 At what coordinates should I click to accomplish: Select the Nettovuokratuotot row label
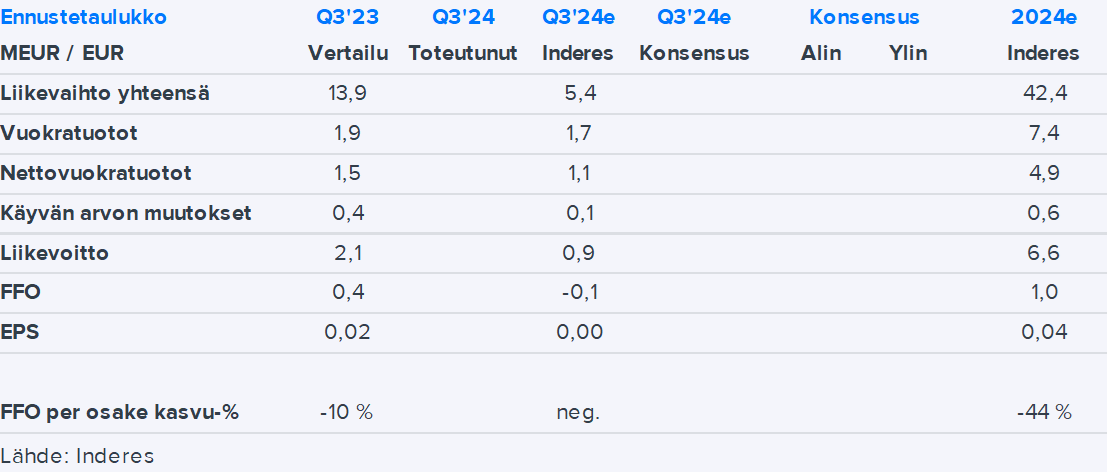coord(96,173)
